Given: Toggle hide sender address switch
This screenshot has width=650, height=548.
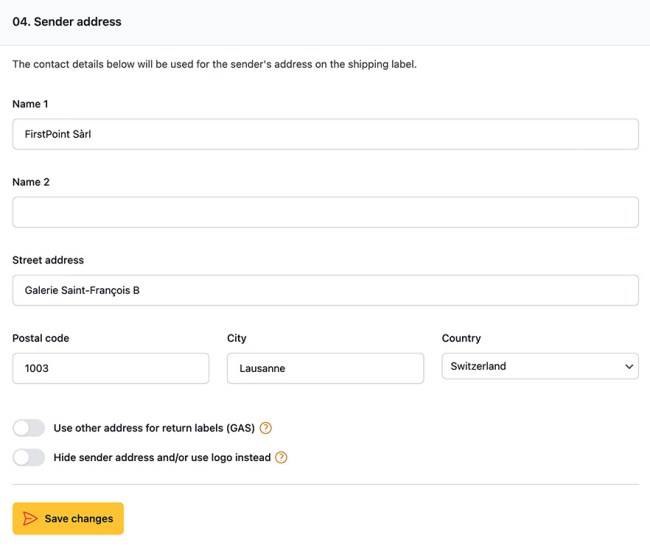Looking at the screenshot, I should pyautogui.click(x=29, y=458).
